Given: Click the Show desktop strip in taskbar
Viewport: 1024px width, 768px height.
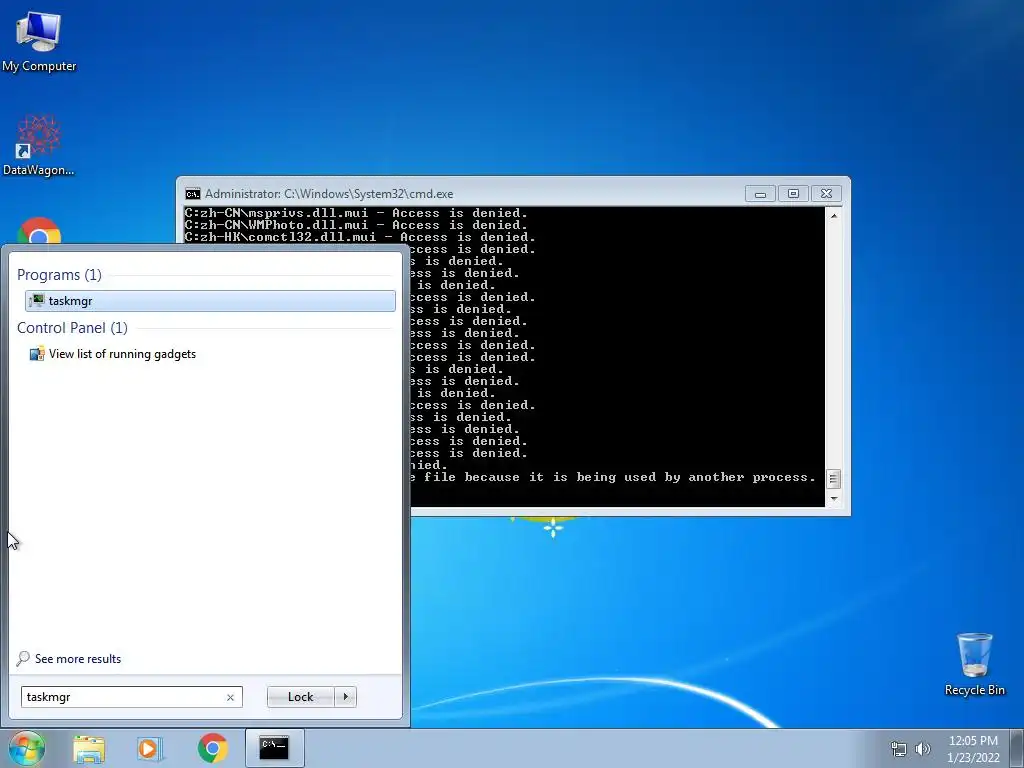Looking at the screenshot, I should pyautogui.click(x=1018, y=748).
